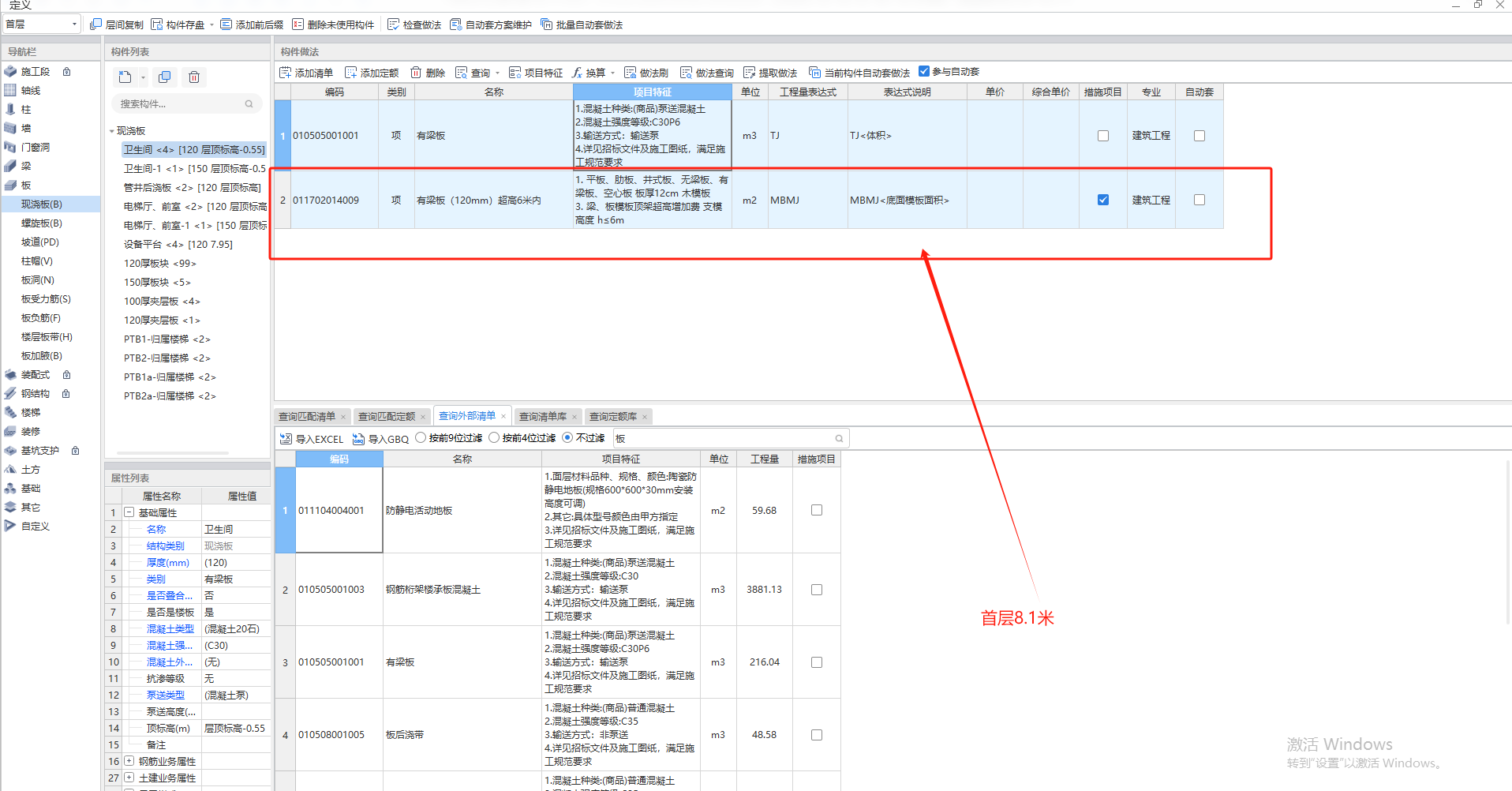Open 做法查询
The image size is (1512, 791).
click(x=707, y=73)
